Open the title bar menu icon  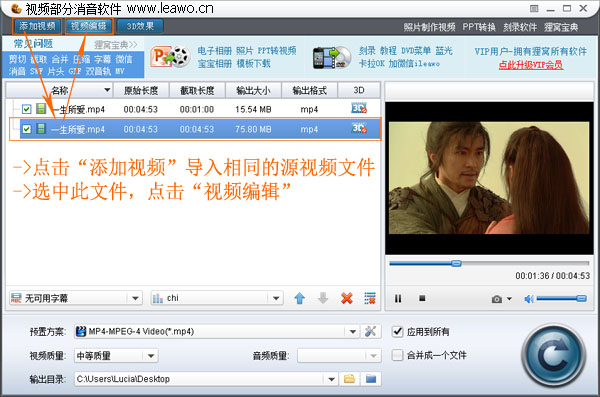click(x=534, y=8)
